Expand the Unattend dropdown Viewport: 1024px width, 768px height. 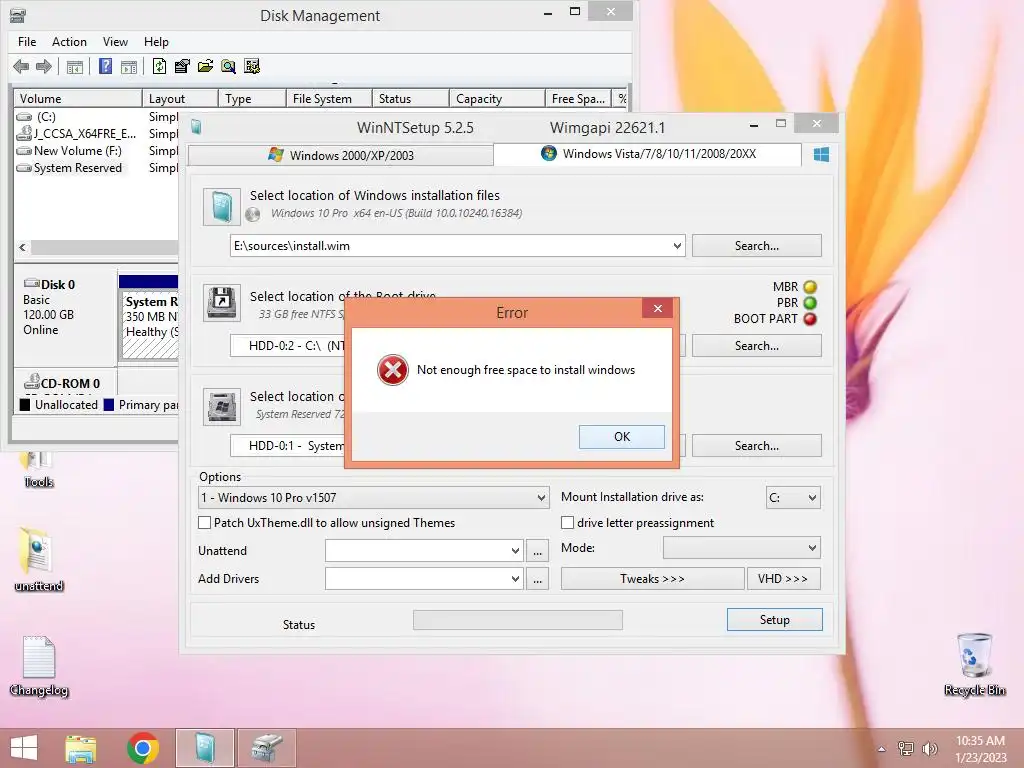[515, 551]
